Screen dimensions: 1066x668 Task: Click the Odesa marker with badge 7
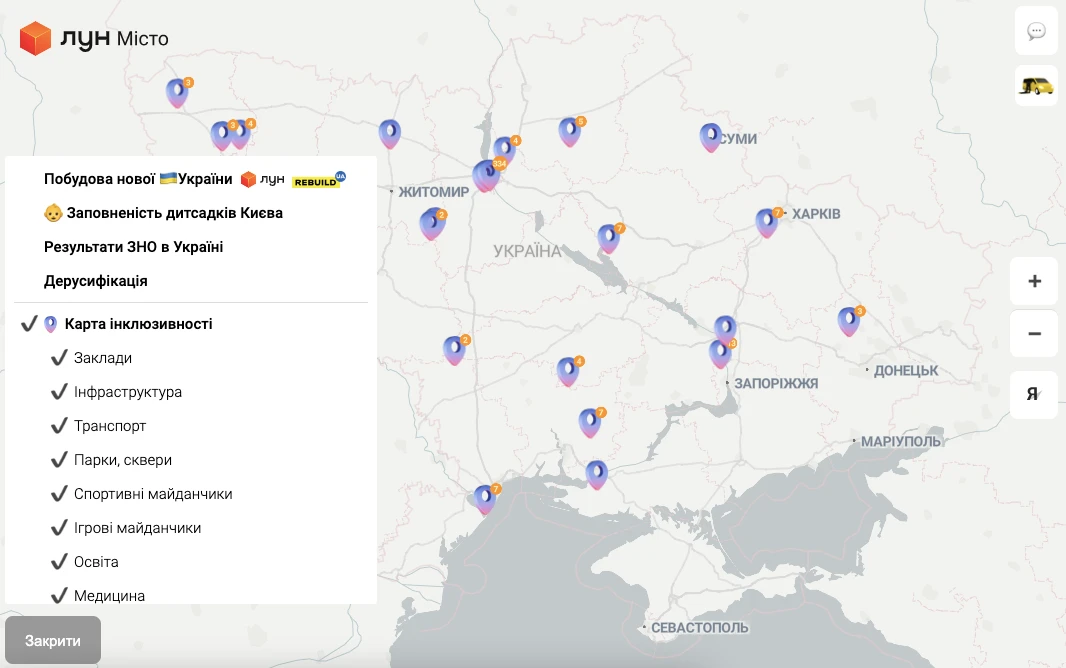click(x=485, y=498)
